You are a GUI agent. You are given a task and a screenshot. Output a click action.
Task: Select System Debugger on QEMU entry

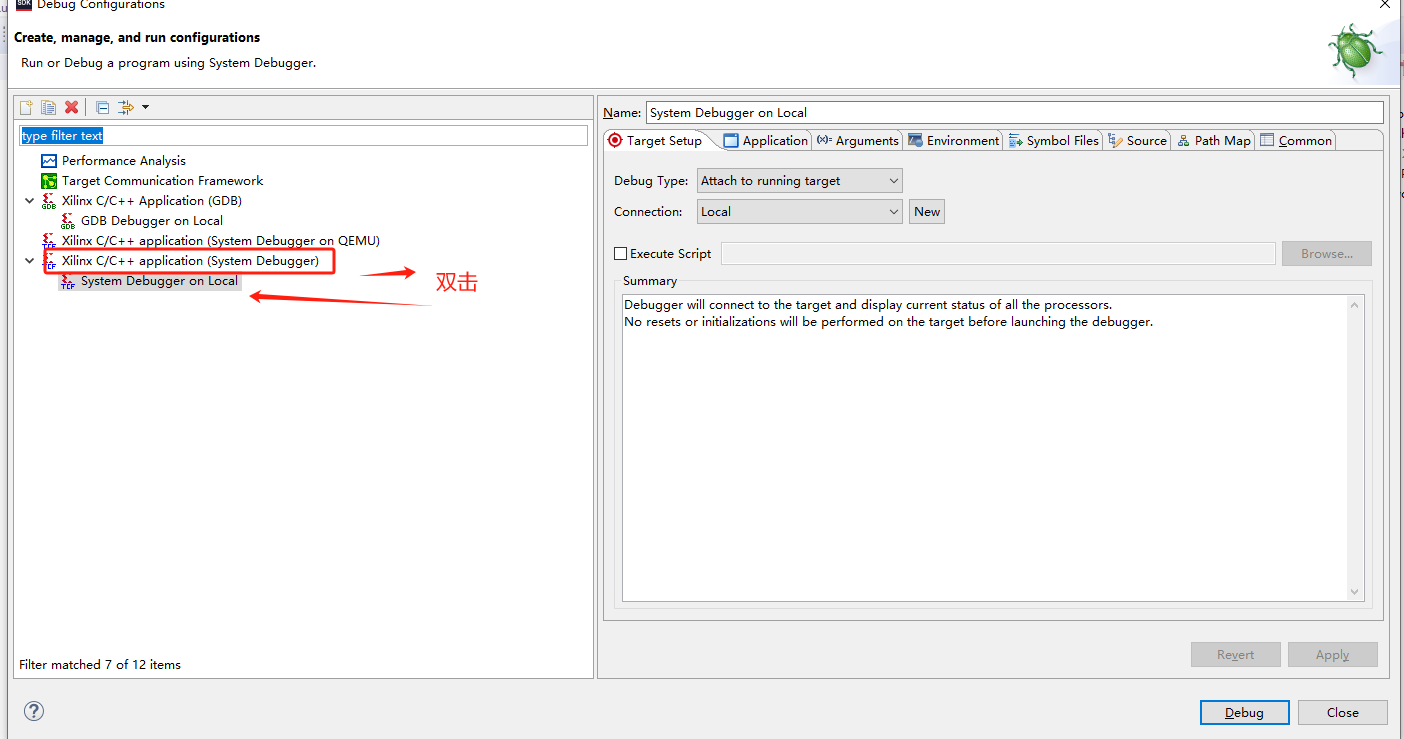pos(220,241)
